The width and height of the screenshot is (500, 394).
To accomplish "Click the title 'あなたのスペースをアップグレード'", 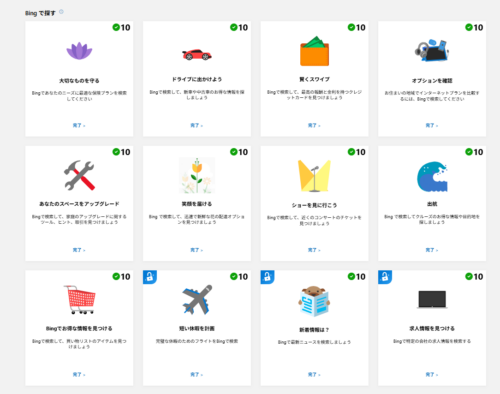I will (79, 204).
